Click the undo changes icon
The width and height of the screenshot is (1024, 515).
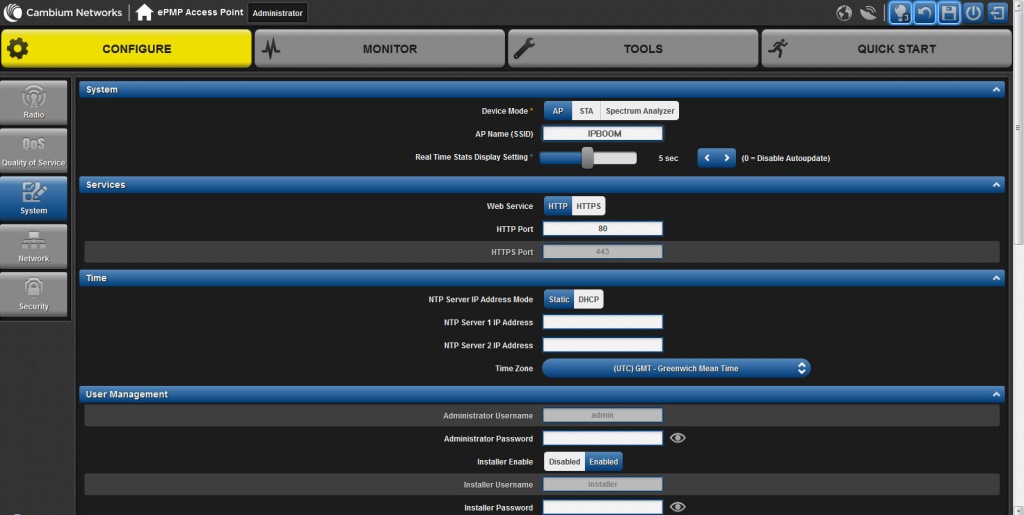(x=925, y=13)
